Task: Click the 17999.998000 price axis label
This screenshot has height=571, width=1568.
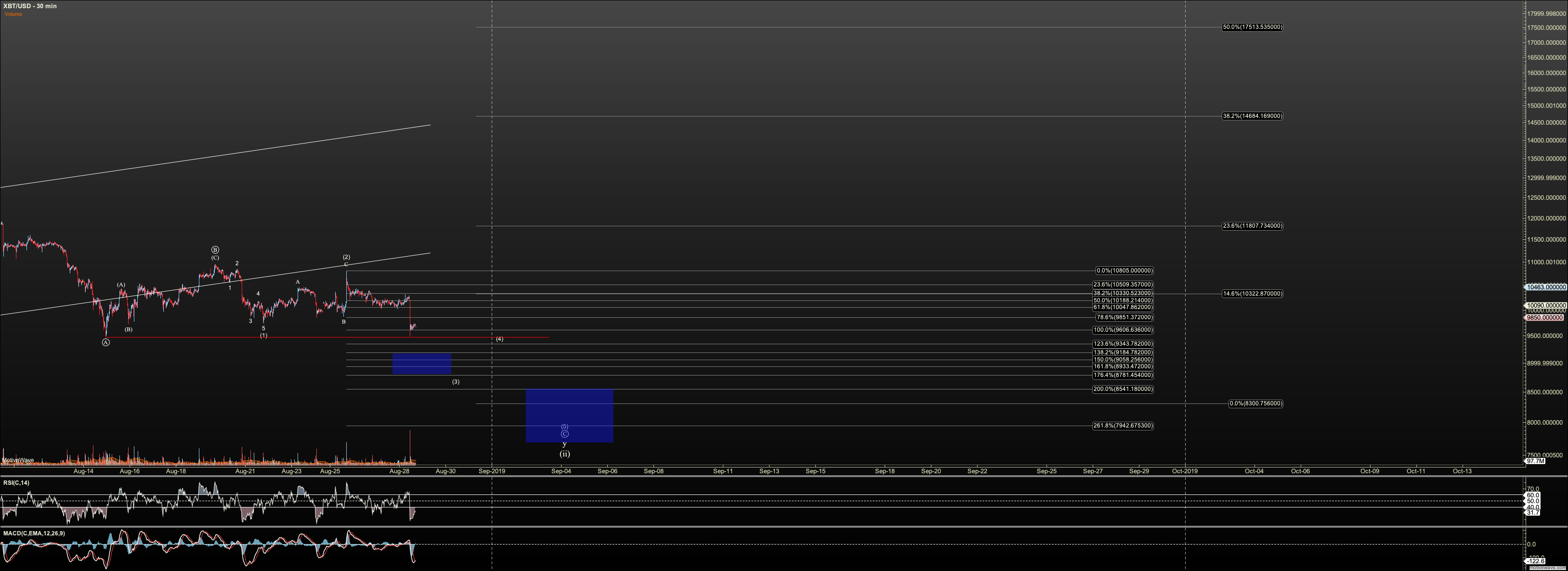Action: tap(1545, 13)
